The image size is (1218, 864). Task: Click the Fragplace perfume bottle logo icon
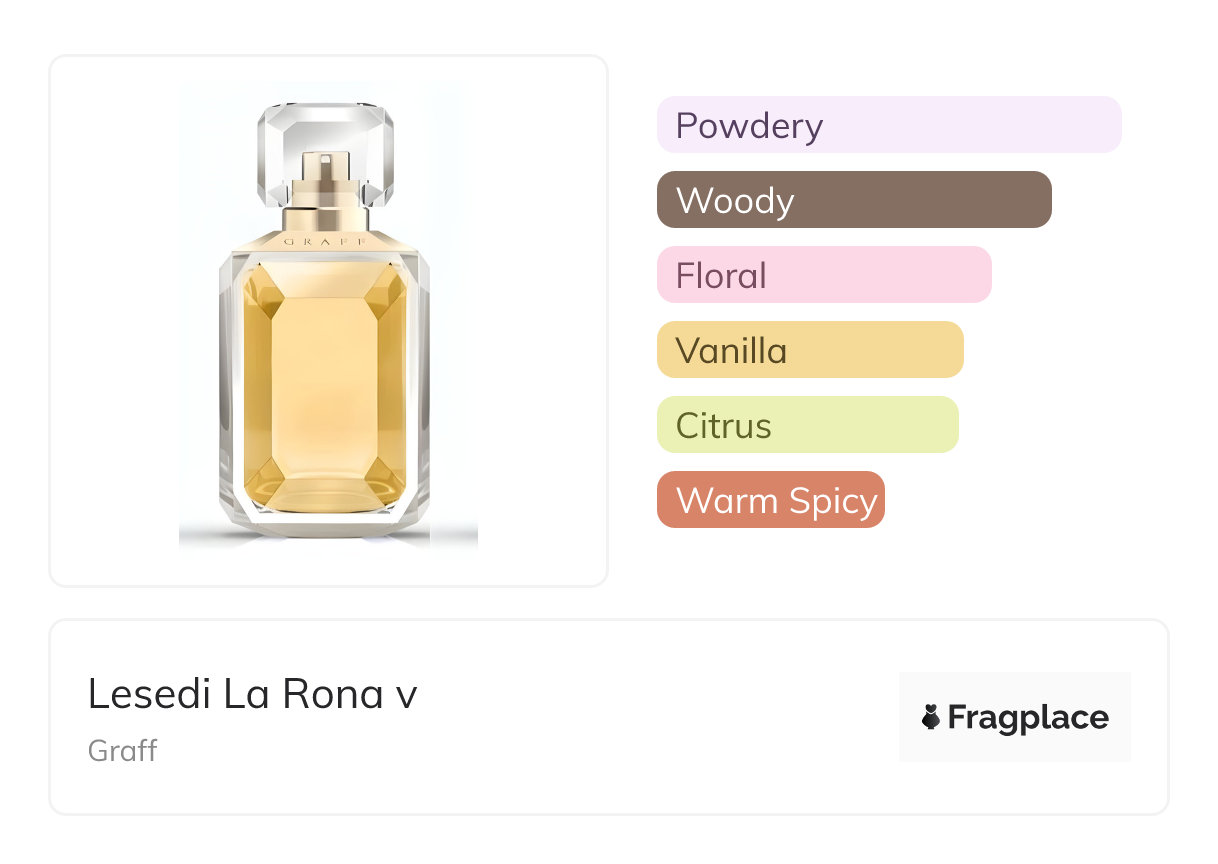click(x=931, y=717)
